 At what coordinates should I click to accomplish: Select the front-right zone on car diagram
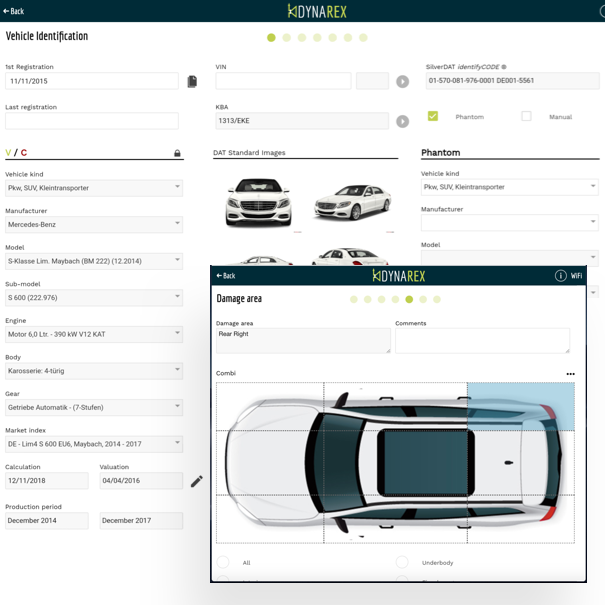click(x=270, y=407)
